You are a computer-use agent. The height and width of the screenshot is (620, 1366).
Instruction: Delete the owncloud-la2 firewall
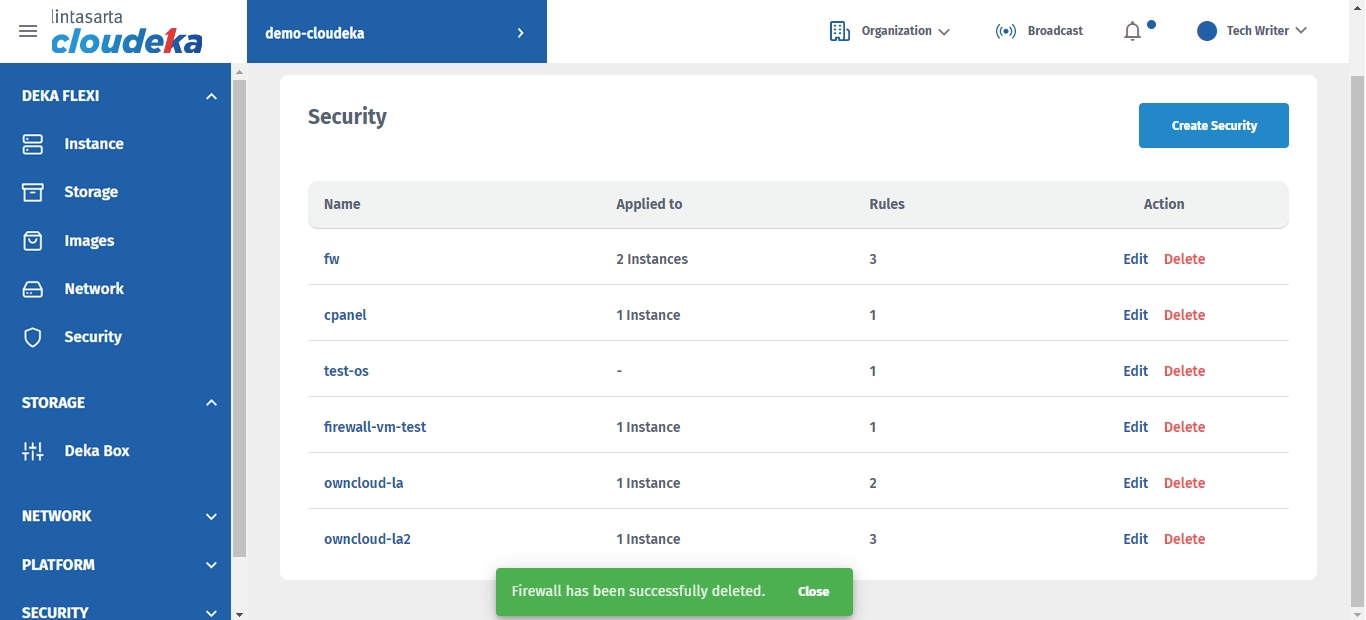1184,539
